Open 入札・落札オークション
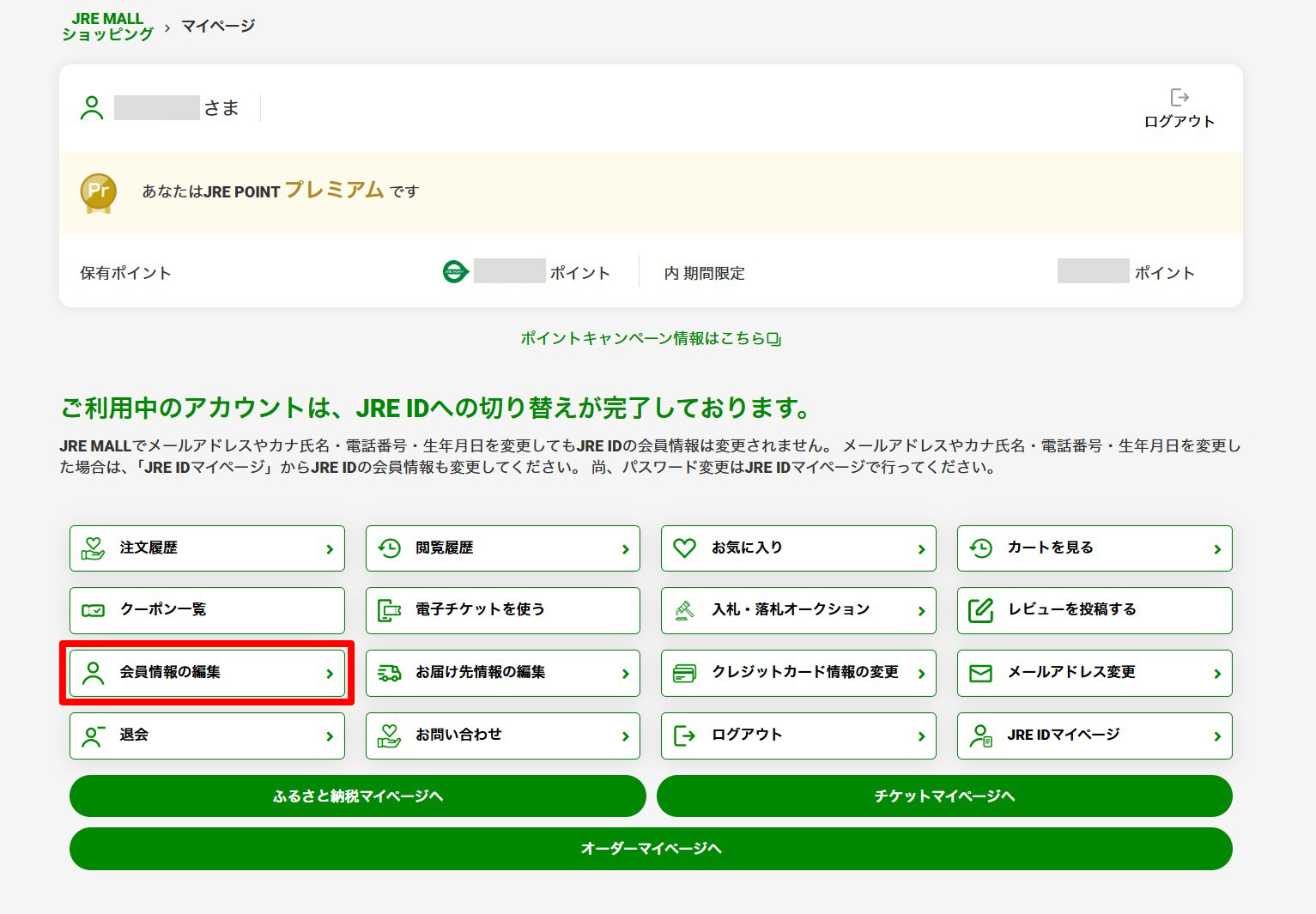The image size is (1316, 914). [798, 610]
